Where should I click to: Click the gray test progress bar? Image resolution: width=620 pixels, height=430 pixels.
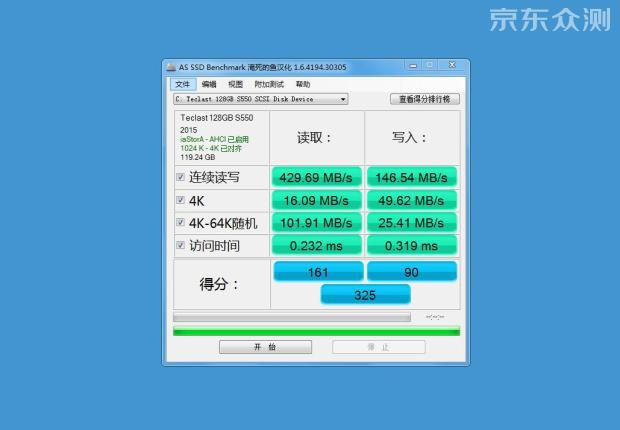[292, 317]
